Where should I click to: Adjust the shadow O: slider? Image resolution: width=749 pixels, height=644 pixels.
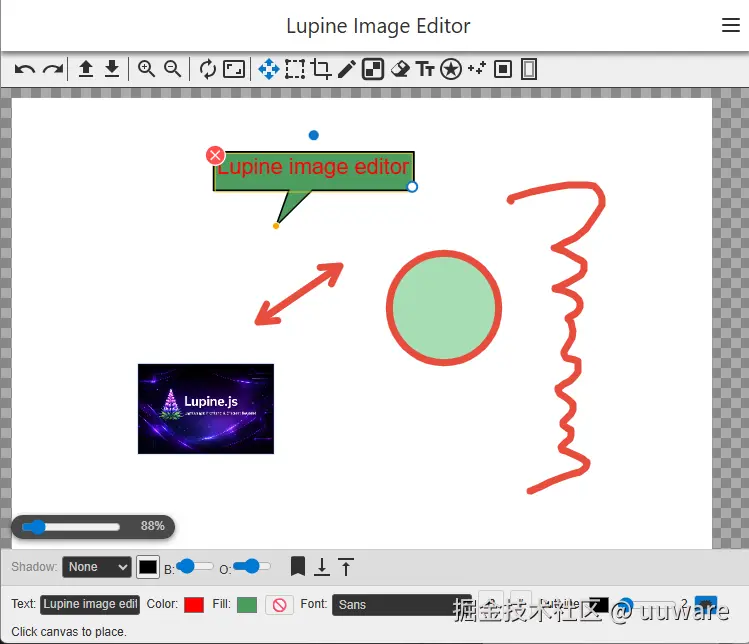pos(252,567)
